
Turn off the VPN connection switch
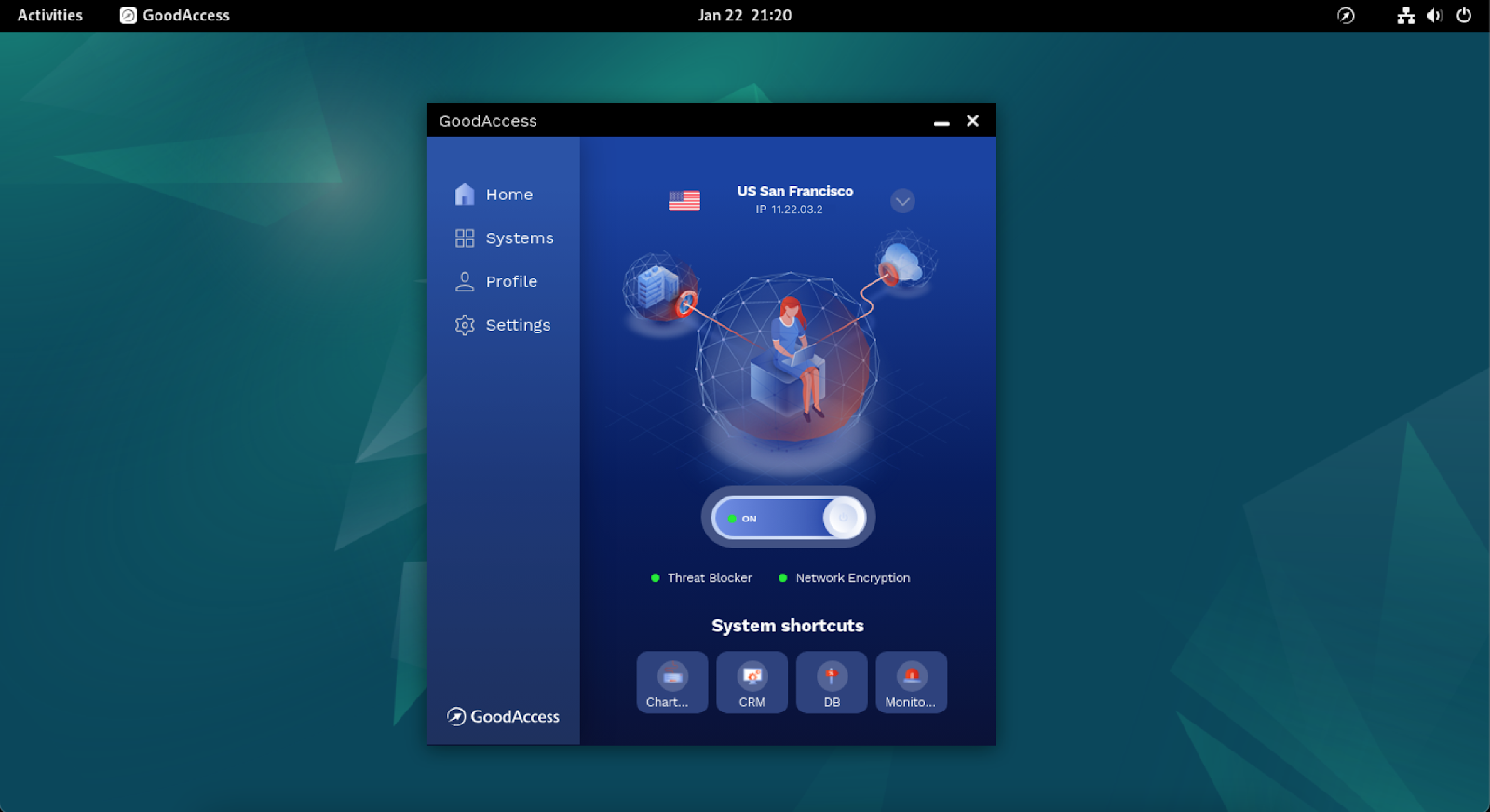click(788, 518)
